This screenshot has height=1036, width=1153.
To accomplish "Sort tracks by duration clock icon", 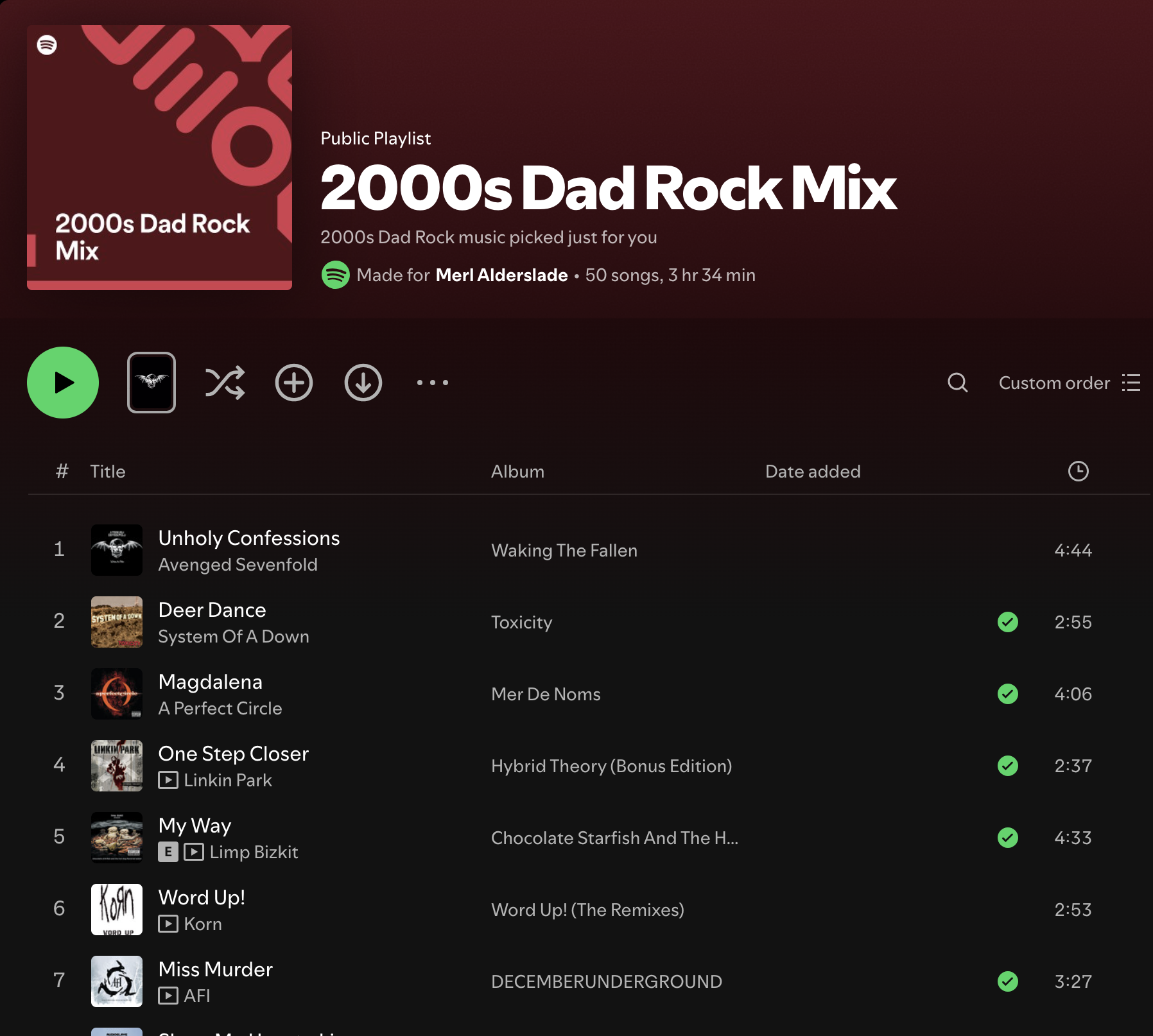I will coord(1079,471).
